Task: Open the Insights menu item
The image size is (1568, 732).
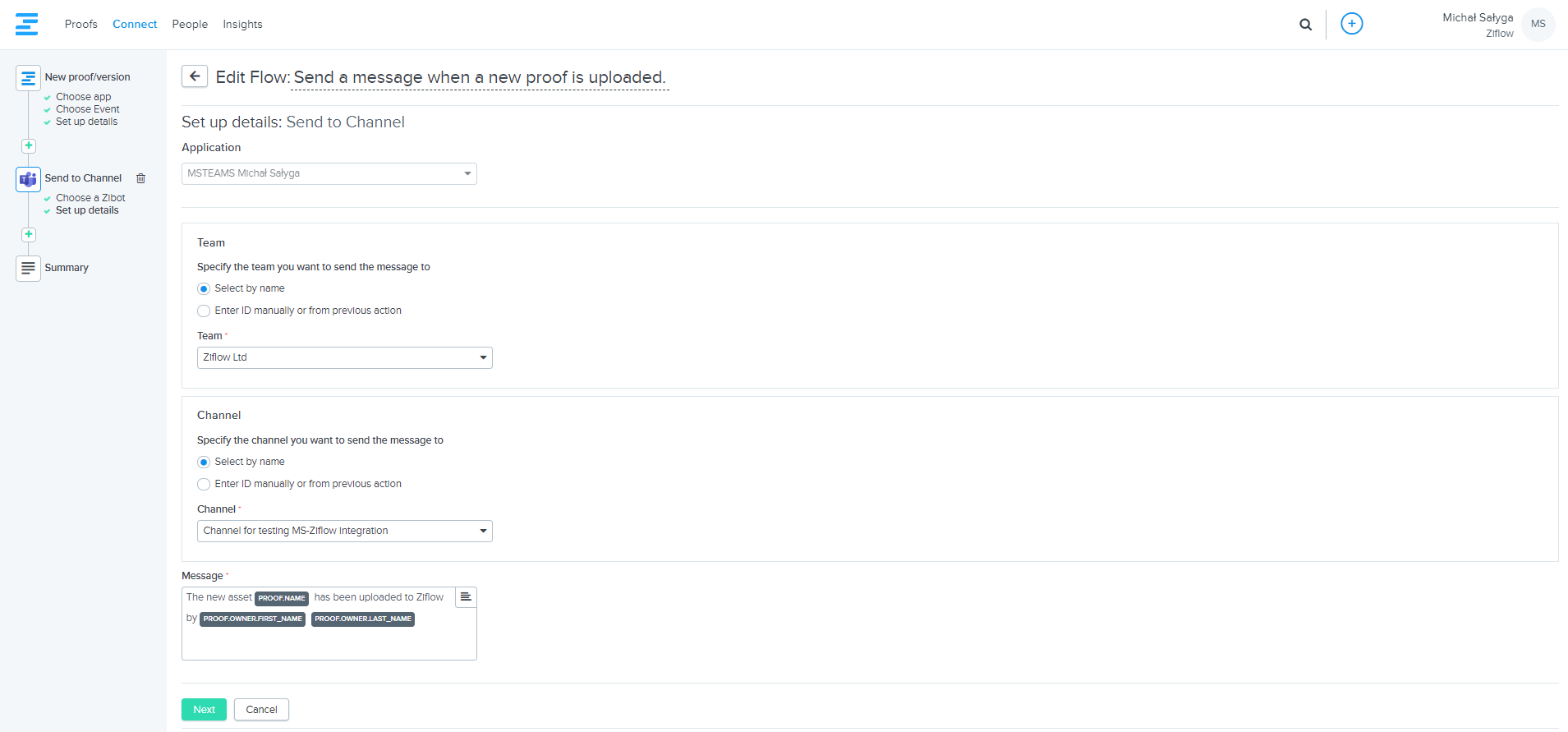Action: 242,25
